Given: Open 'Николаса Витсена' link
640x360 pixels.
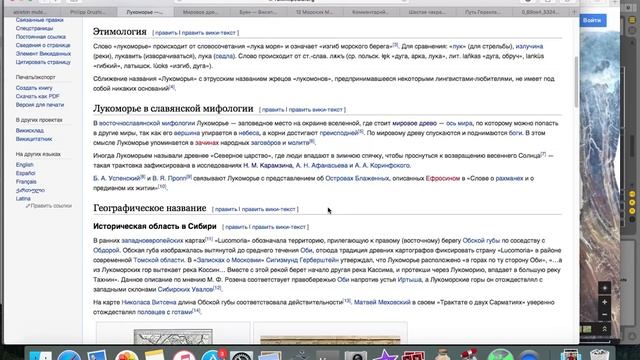Looking at the screenshot, I should (x=149, y=302).
